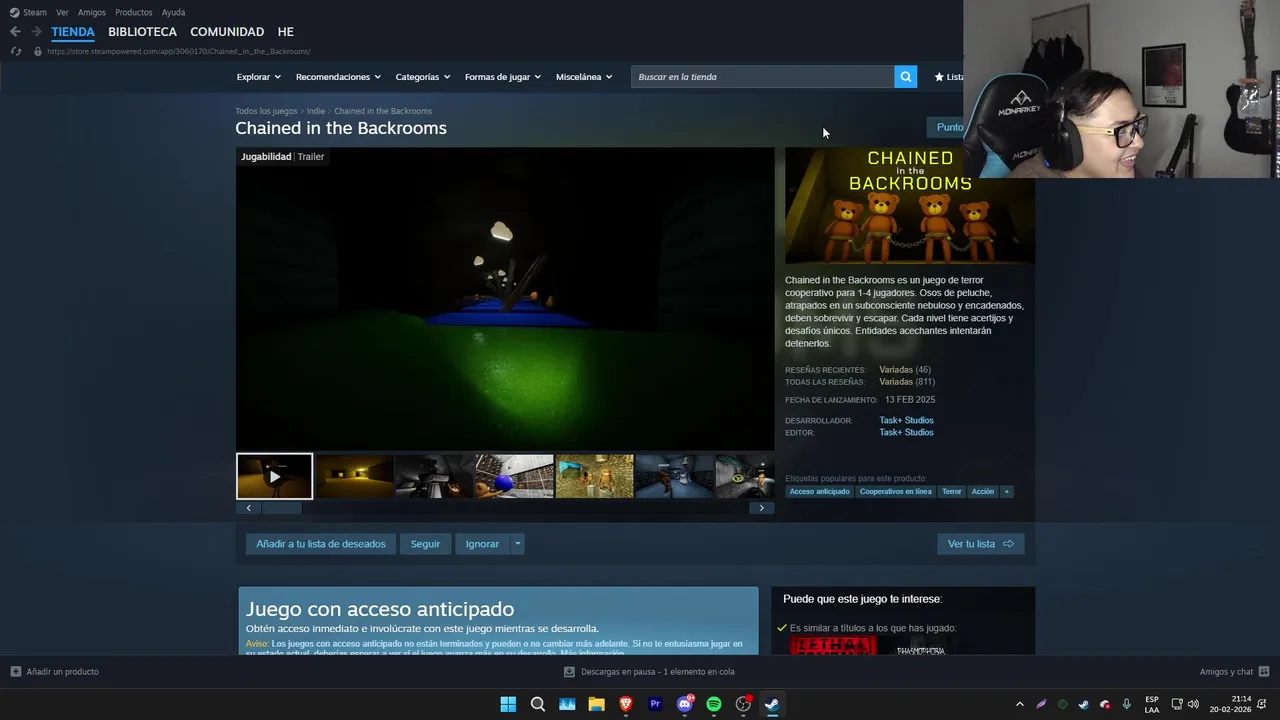
Task: Open Spotify from the taskbar
Action: pos(714,704)
